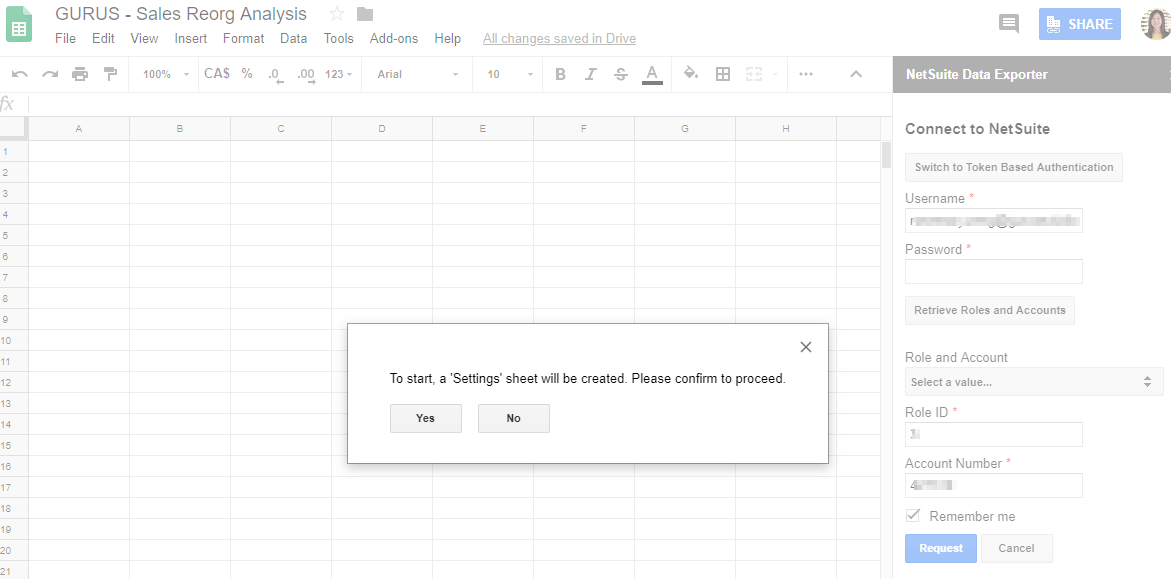Select the Paint format tool

(111, 73)
